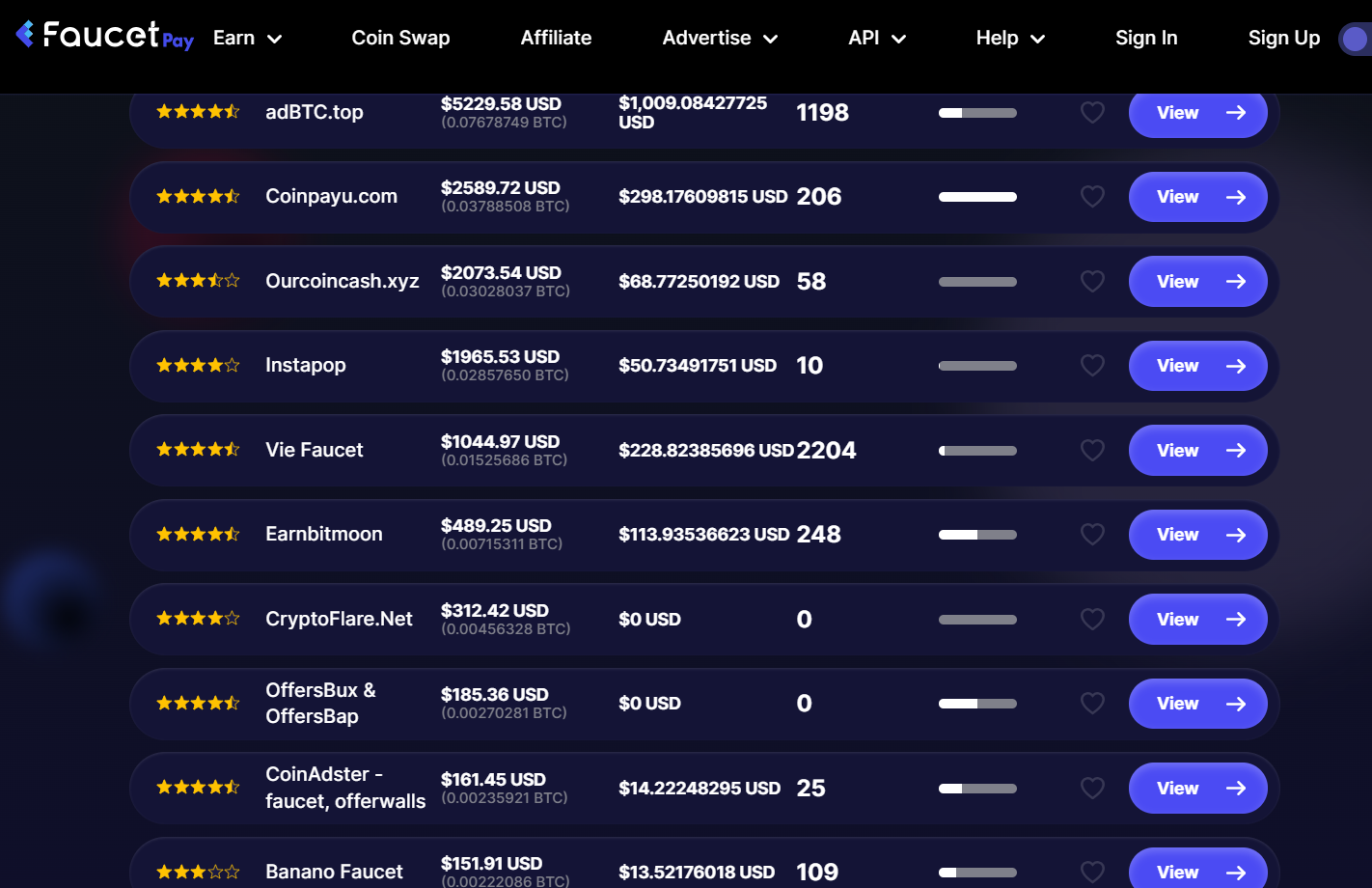Click the star rating of CoinAdster

click(198, 788)
